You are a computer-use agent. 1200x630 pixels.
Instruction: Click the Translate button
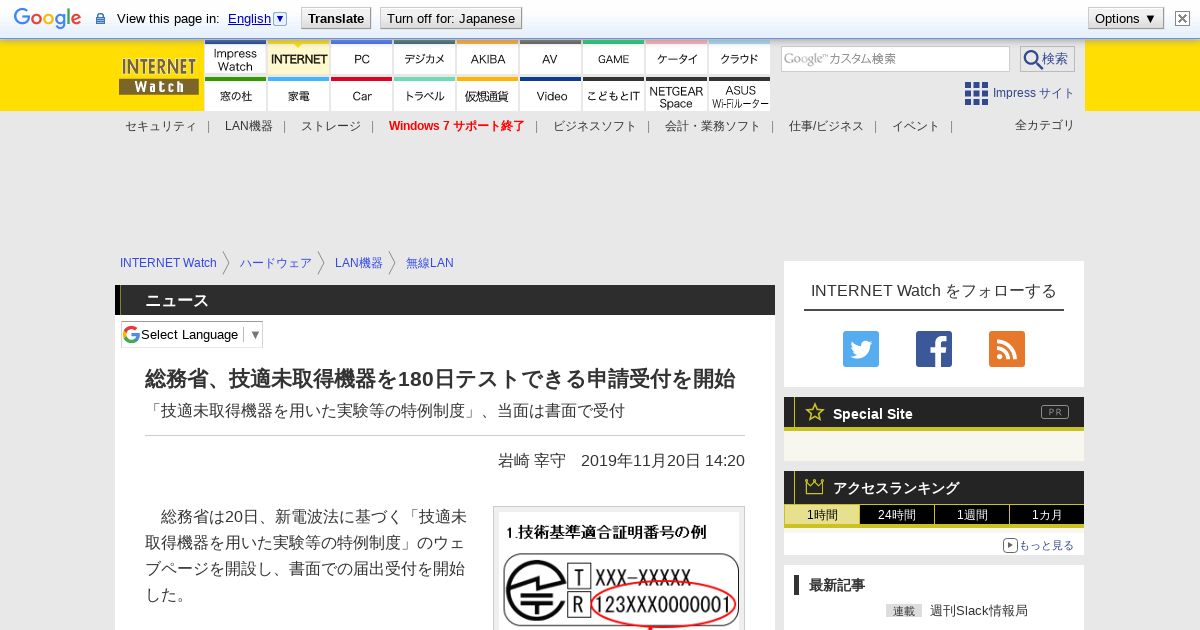click(335, 18)
